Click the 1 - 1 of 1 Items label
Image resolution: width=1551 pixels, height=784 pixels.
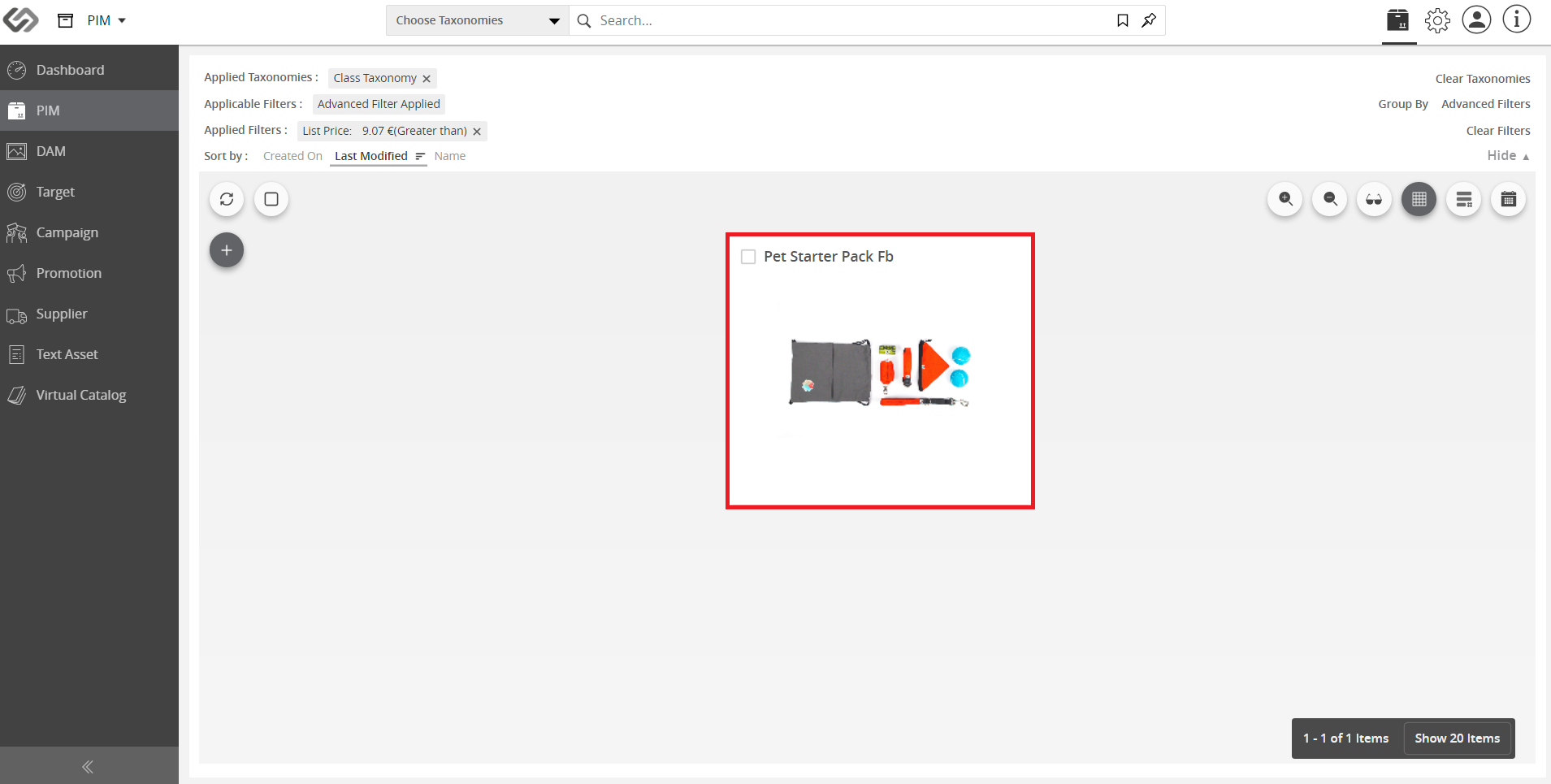click(x=1346, y=739)
